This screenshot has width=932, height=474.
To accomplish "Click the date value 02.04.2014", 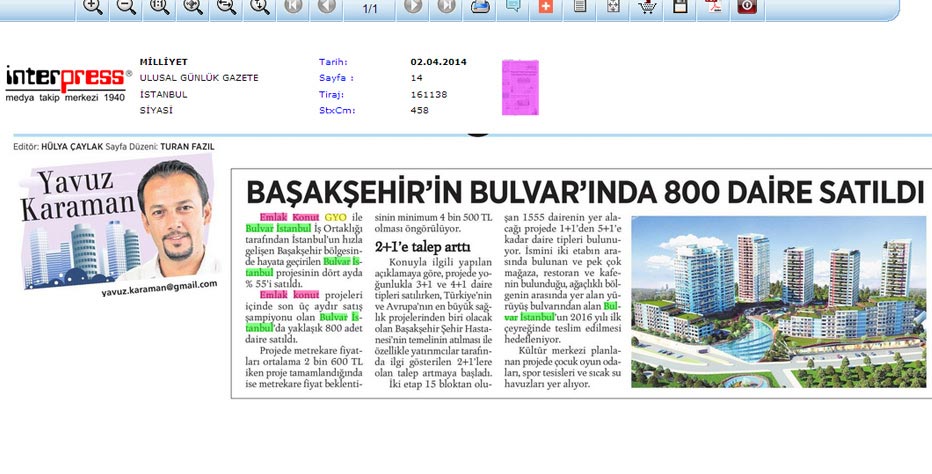I will click(438, 62).
